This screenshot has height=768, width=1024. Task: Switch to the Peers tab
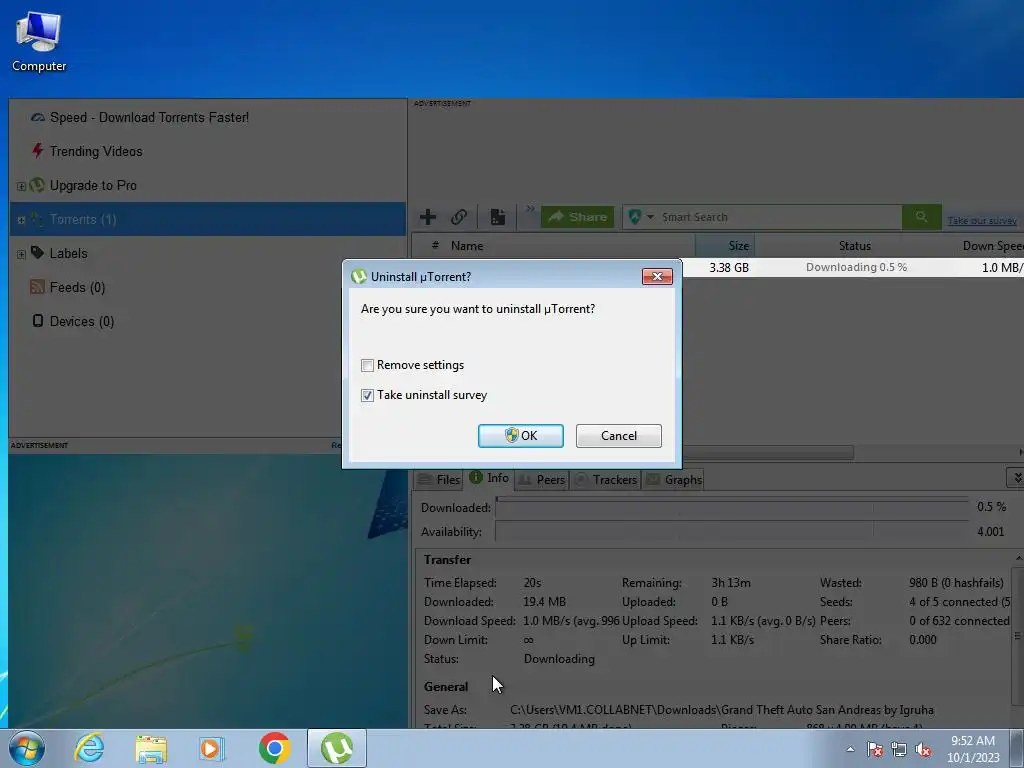[541, 480]
